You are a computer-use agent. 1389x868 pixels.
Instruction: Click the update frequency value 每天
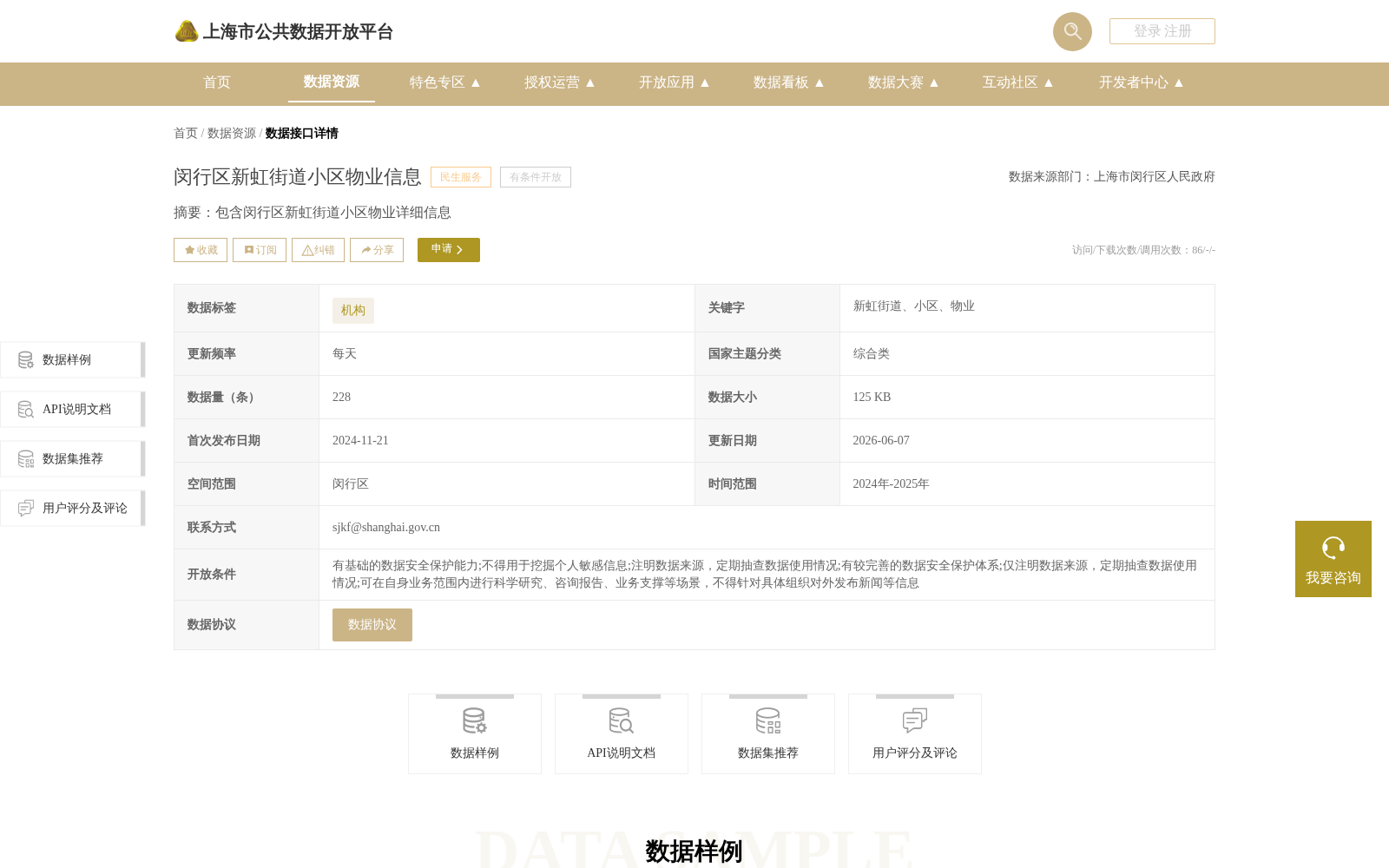pos(345,354)
